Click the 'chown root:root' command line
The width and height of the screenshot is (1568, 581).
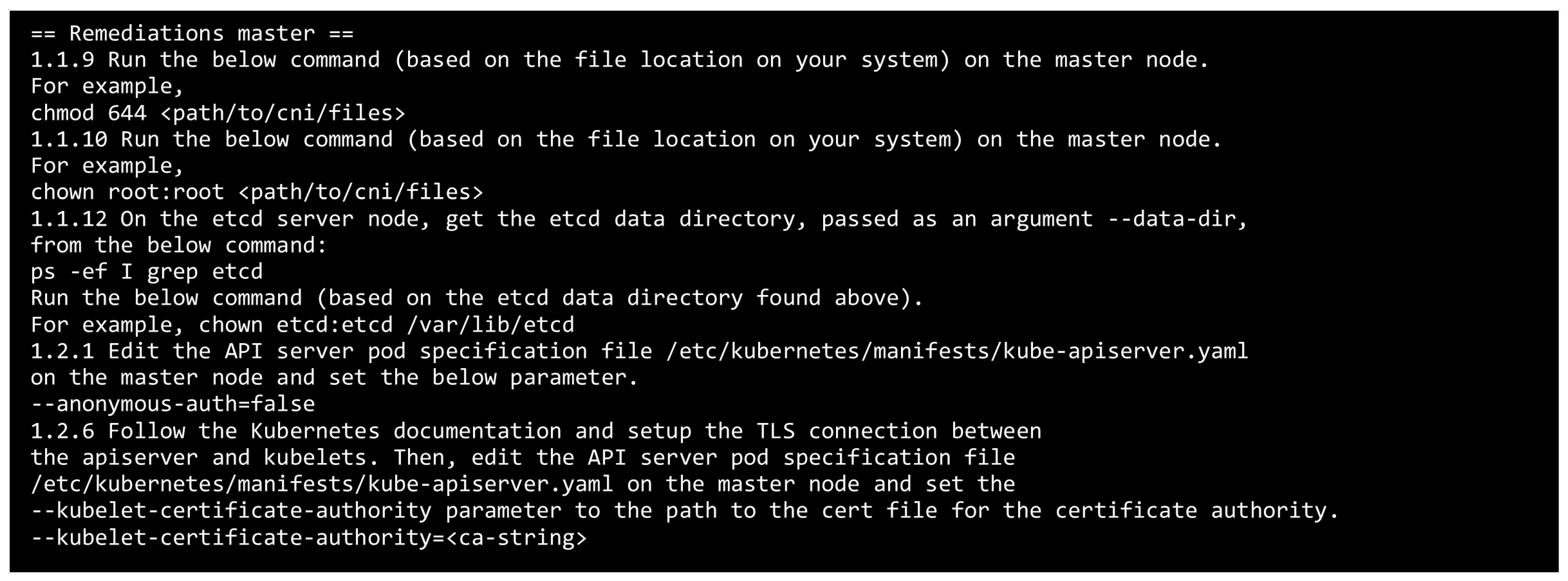[x=127, y=192]
